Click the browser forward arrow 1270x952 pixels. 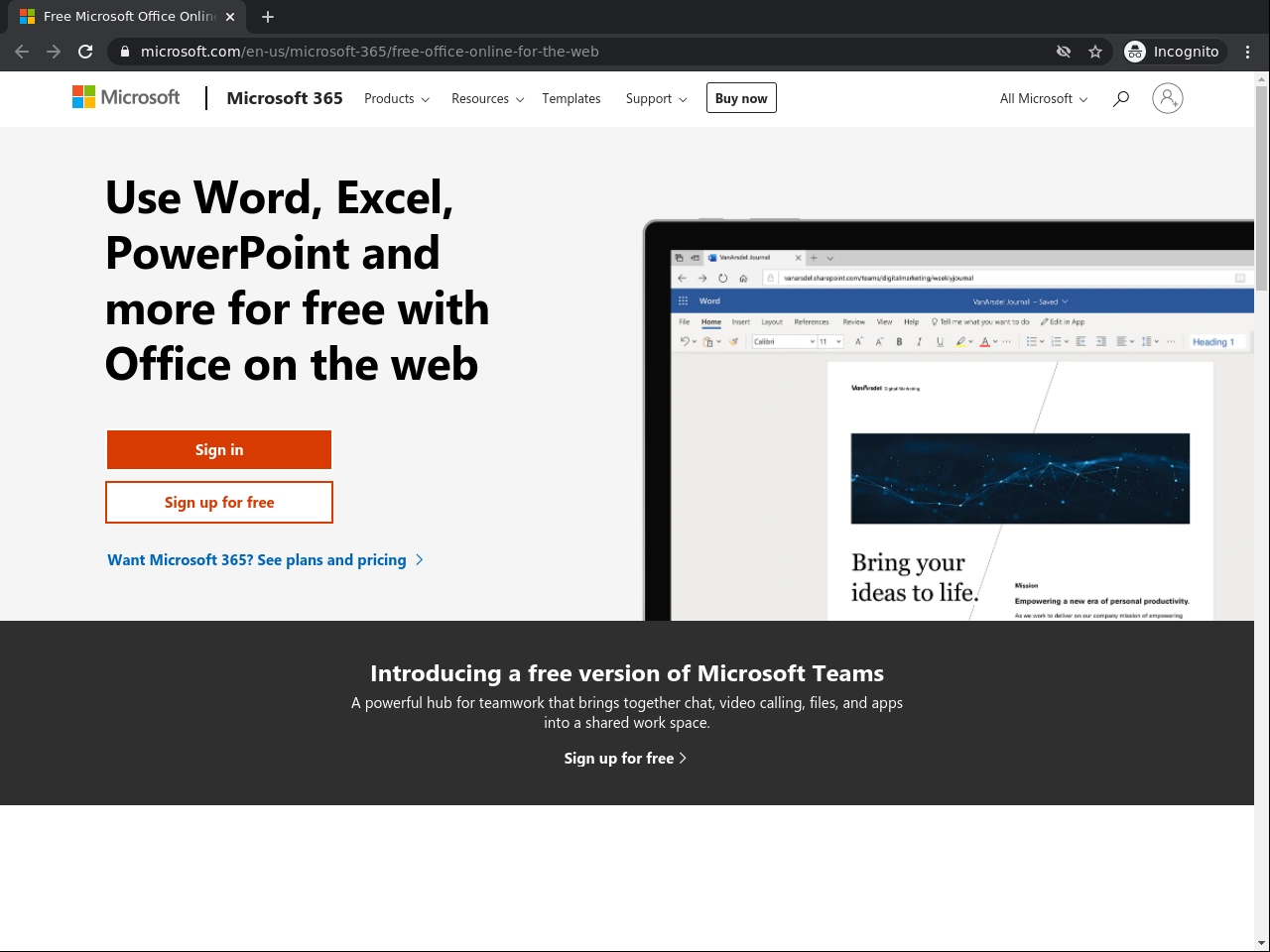point(54,52)
